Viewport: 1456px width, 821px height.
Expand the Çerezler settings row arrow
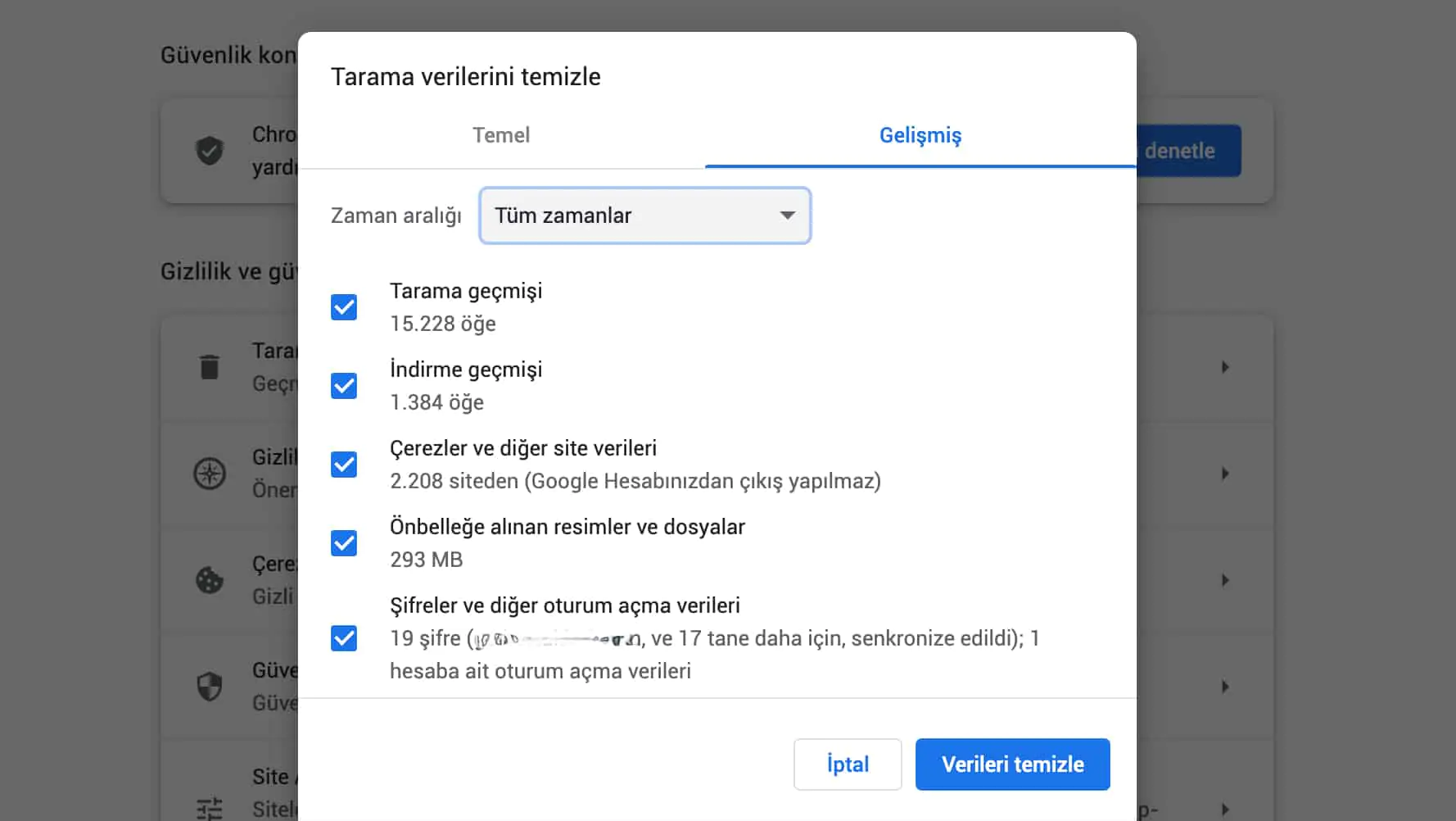click(x=1226, y=580)
